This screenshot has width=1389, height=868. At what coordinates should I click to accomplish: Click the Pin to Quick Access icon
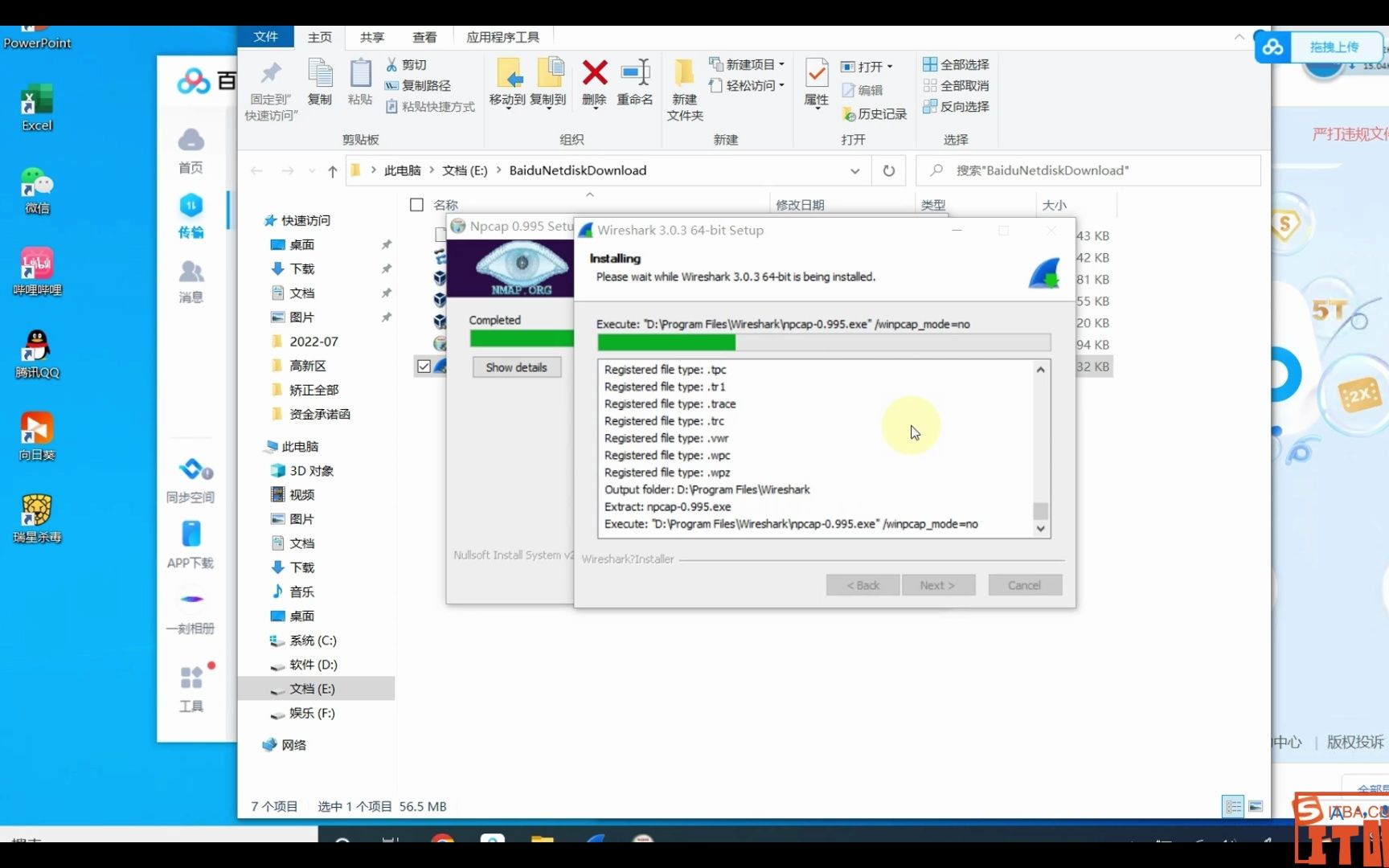(x=271, y=74)
